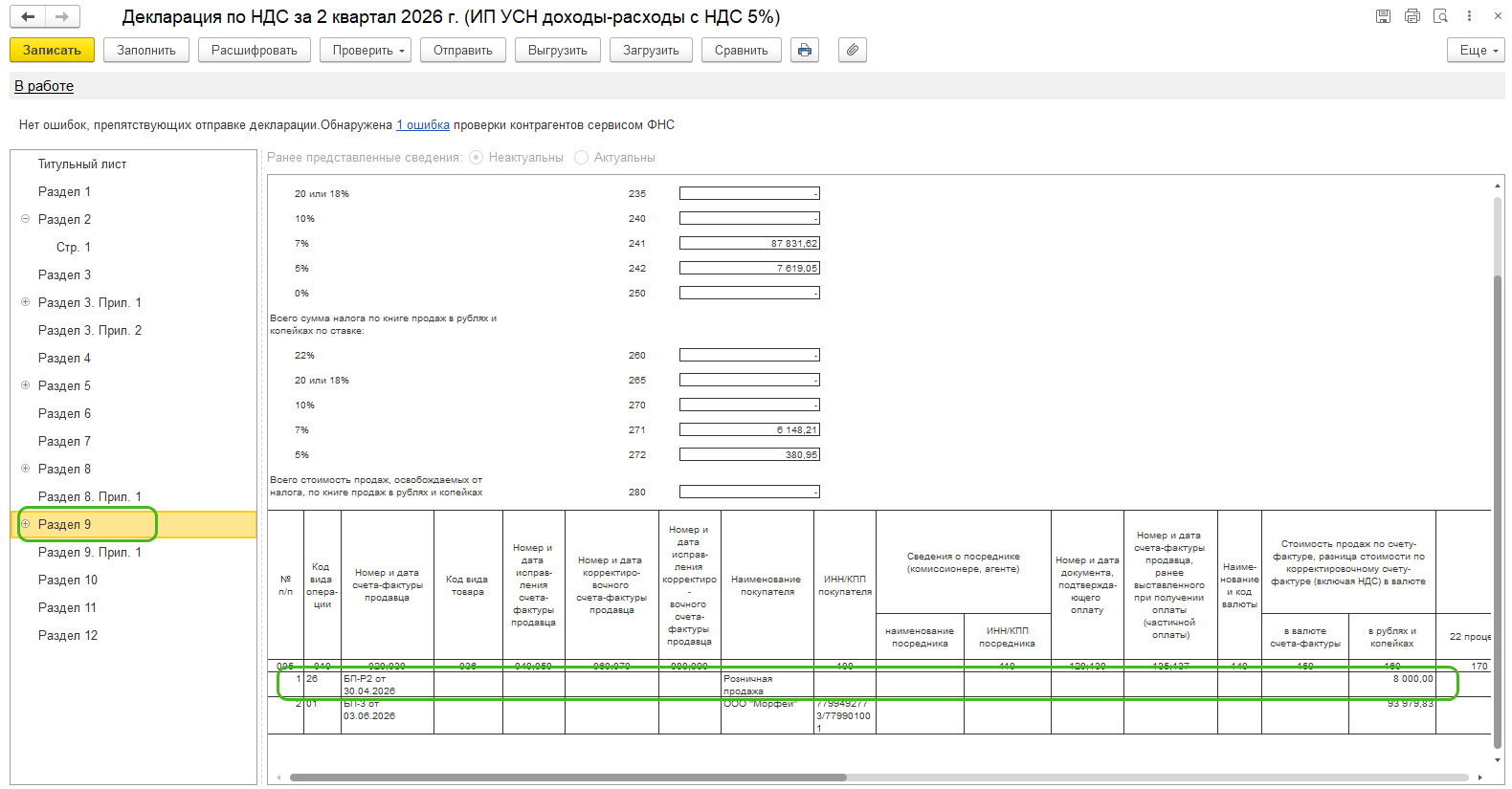Click the printer icon in the title bar
1512x789 pixels.
click(1412, 16)
